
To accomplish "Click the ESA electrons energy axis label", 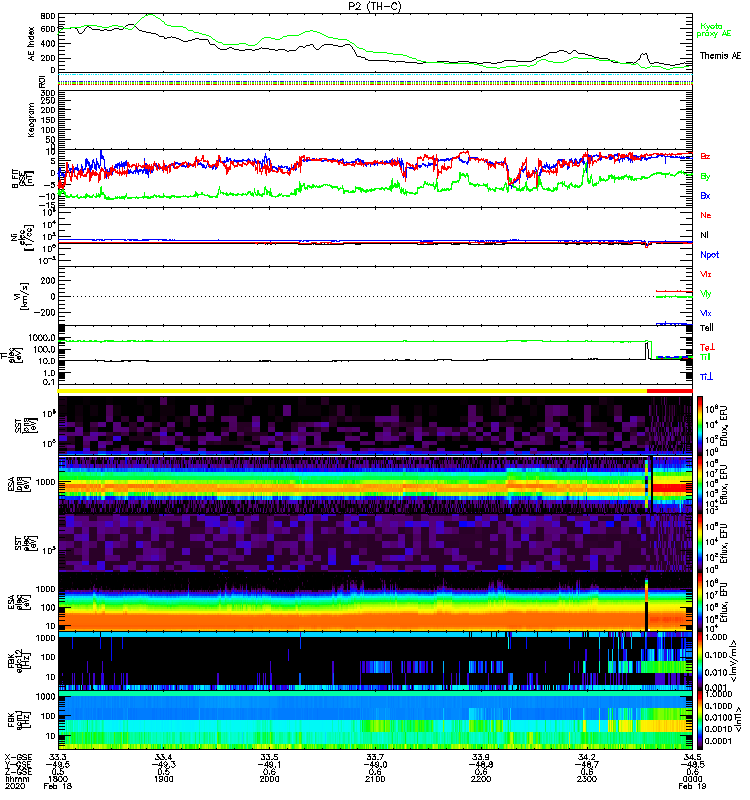I will tap(18, 601).
